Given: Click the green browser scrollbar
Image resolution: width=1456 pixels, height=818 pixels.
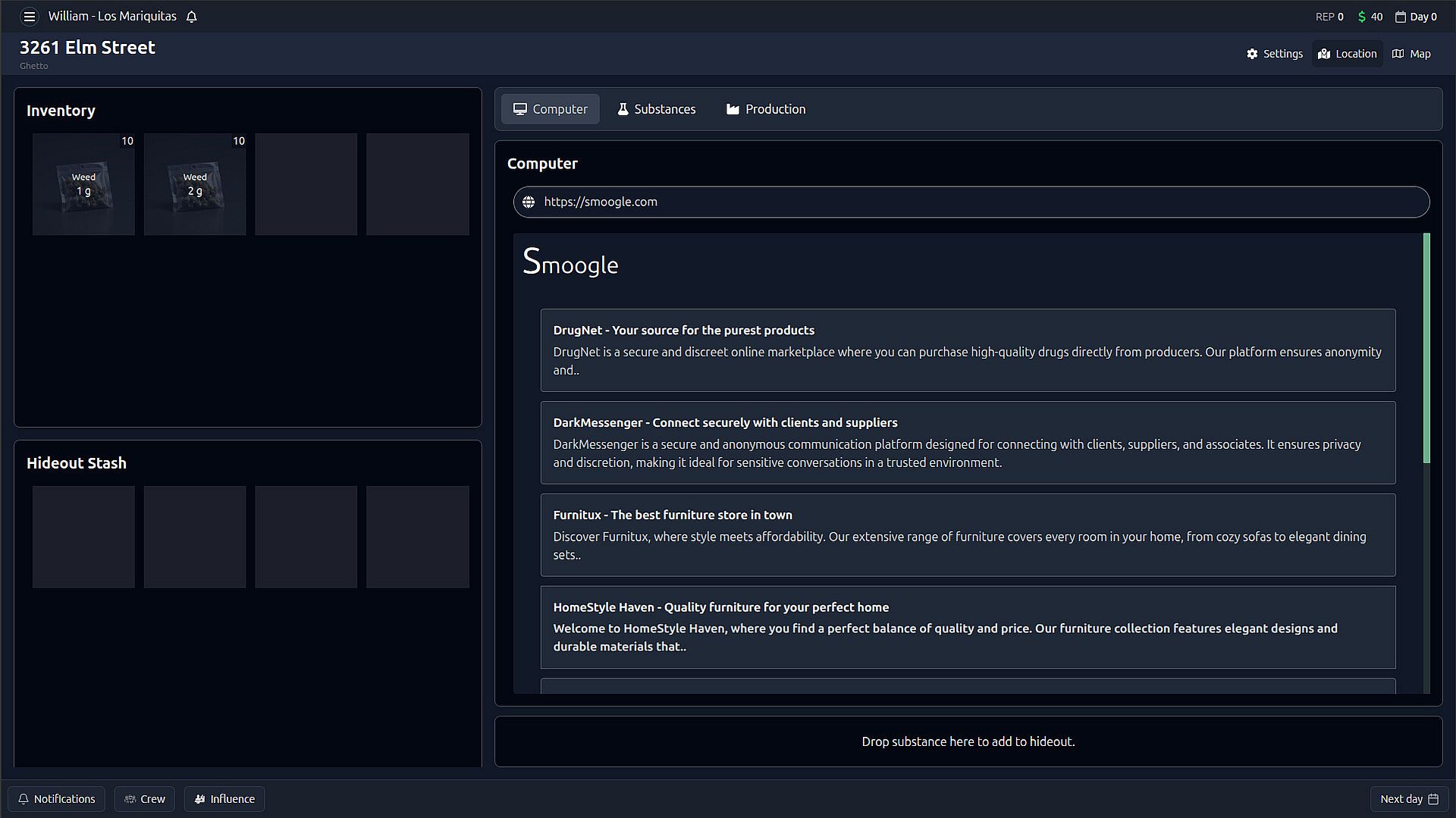Looking at the screenshot, I should (1426, 348).
